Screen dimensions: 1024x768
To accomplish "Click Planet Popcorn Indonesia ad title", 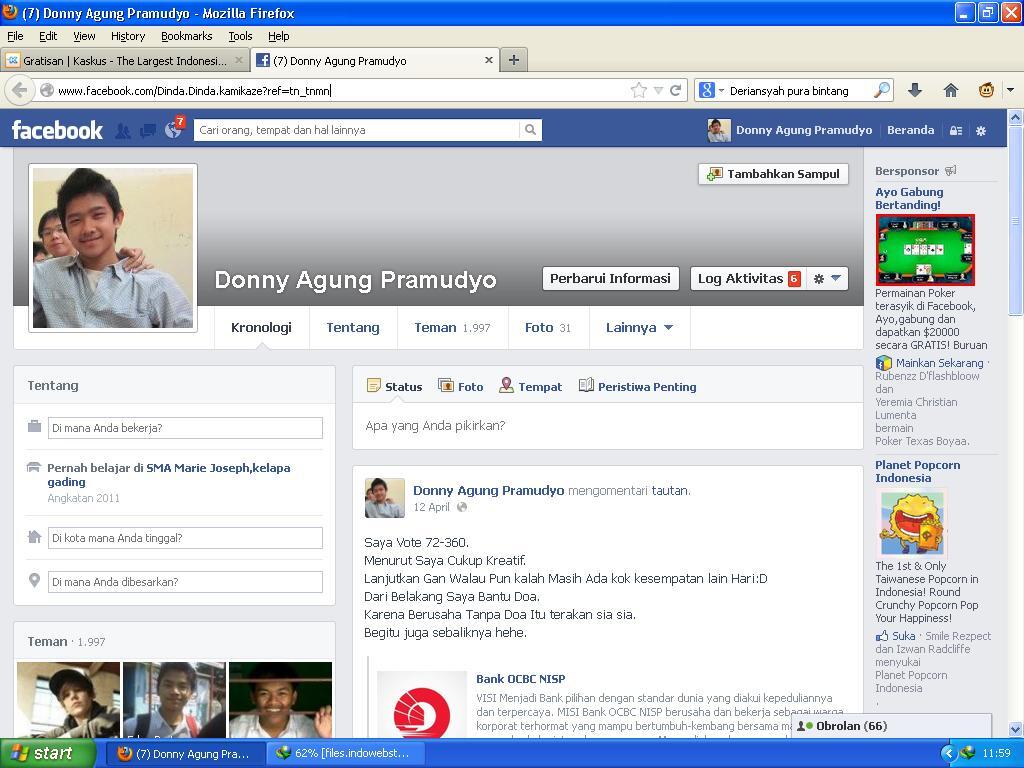I will tap(918, 471).
